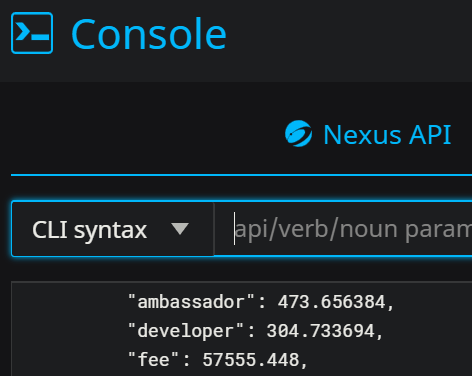The width and height of the screenshot is (474, 376).
Task: Click the Nexus logo icon
Action: pyautogui.click(x=298, y=134)
